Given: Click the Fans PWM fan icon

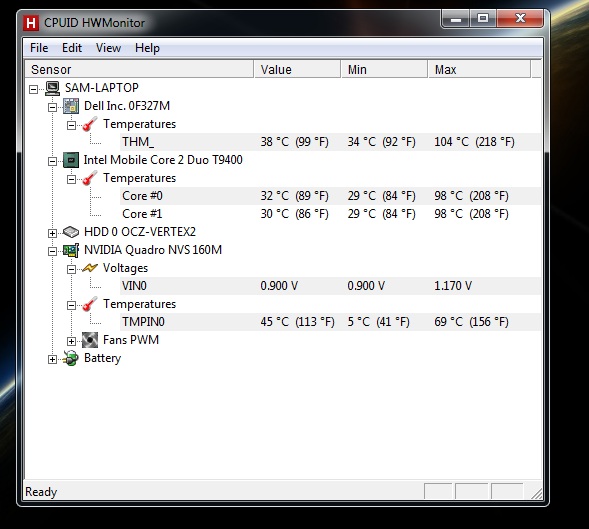Looking at the screenshot, I should point(90,340).
